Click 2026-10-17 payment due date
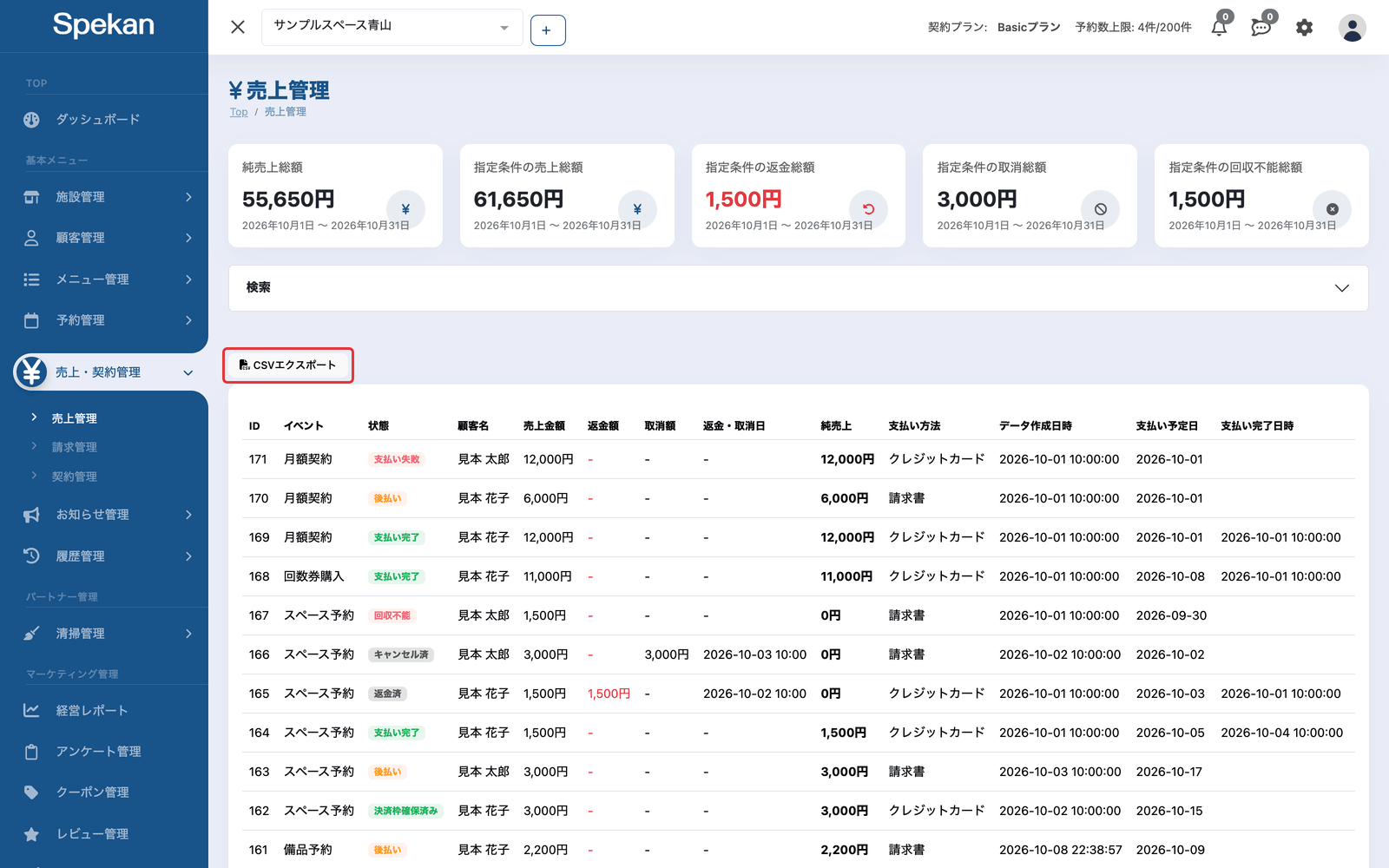1389x868 pixels. click(x=1169, y=772)
